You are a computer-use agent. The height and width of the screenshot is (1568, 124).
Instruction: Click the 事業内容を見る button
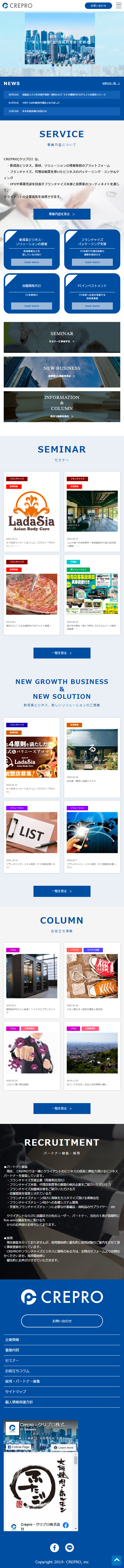click(x=62, y=214)
